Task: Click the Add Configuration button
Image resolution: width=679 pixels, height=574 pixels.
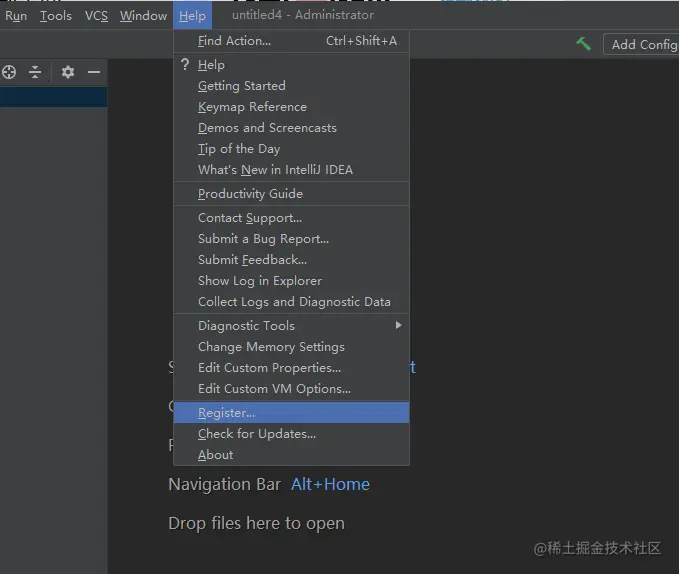Action: (x=641, y=44)
